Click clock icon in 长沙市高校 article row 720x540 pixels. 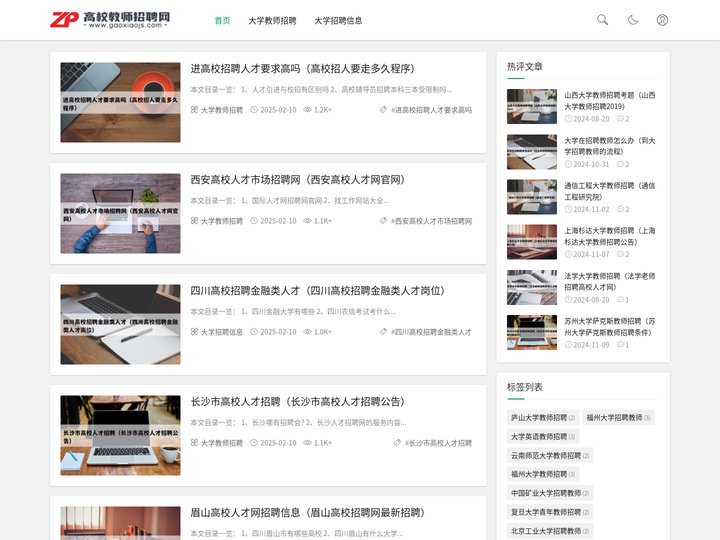click(x=254, y=443)
